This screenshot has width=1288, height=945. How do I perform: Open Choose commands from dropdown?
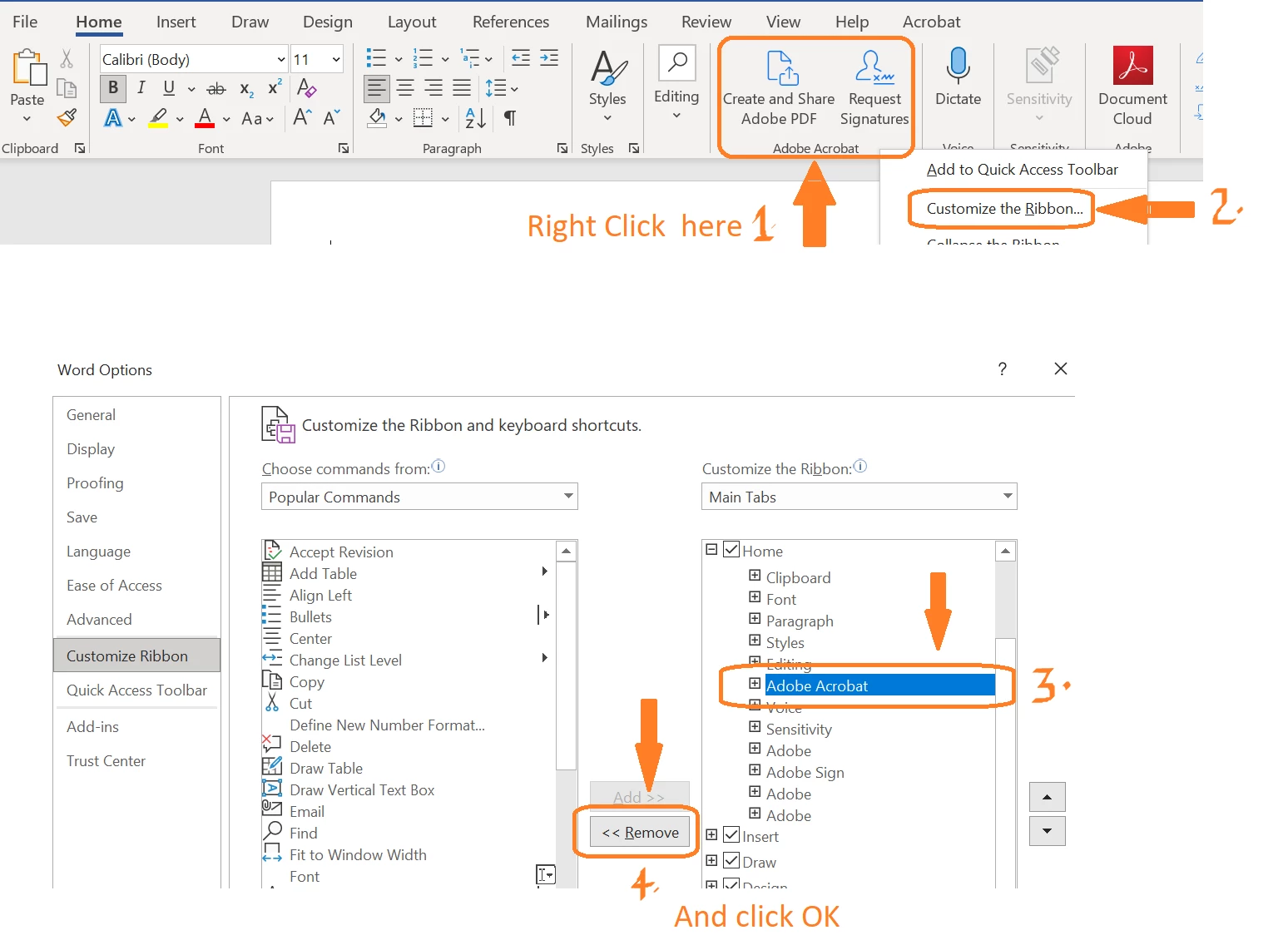[419, 497]
